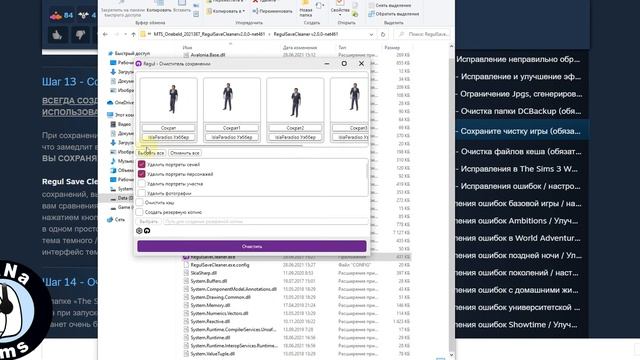Enable Удалить фотографии checkbox

tap(142, 193)
